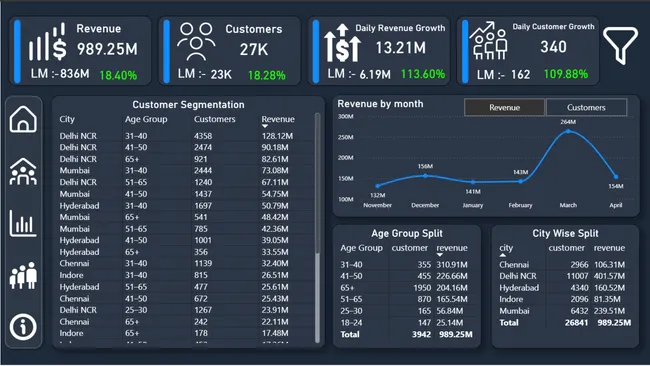Select the 4358 customers cell
The width and height of the screenshot is (650, 366).
pos(203,136)
